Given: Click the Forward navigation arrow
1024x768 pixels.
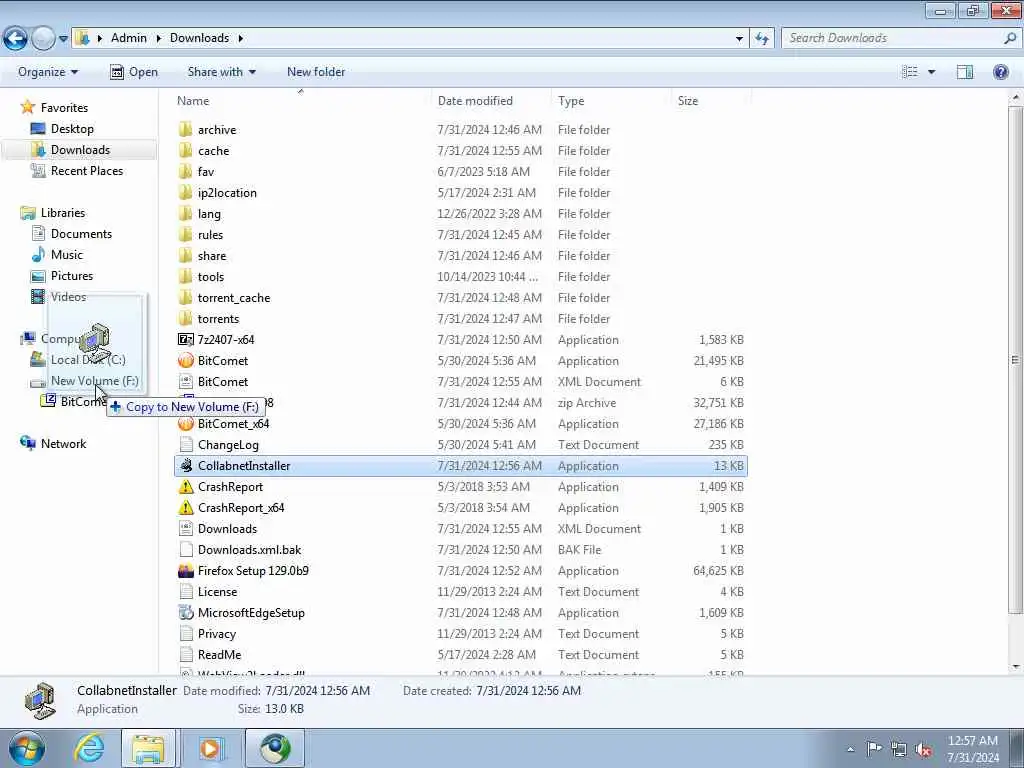Looking at the screenshot, I should coord(43,38).
